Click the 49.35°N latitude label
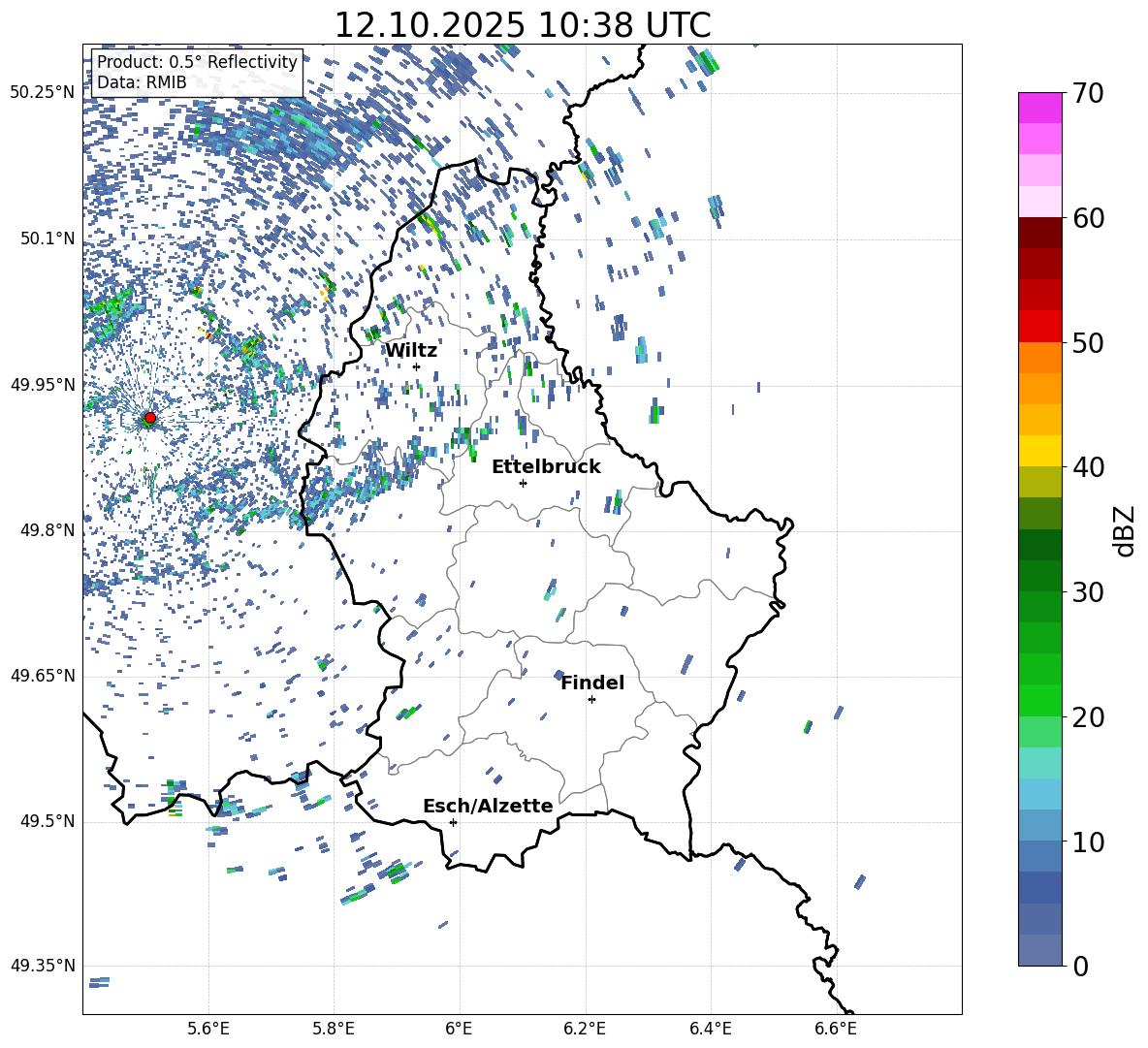The width and height of the screenshot is (1148, 1048). coord(43,966)
